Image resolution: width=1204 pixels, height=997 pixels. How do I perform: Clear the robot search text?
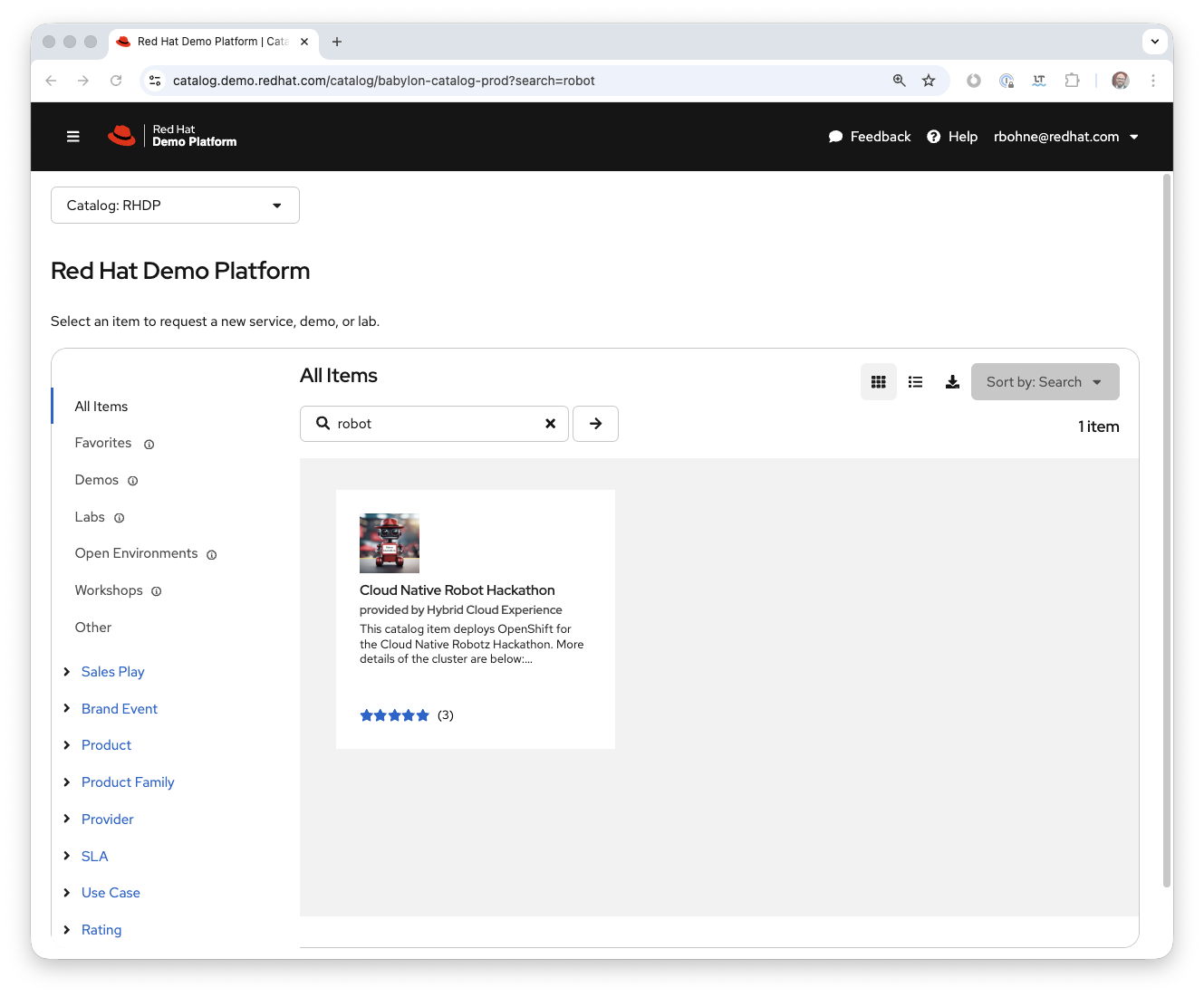pos(550,424)
